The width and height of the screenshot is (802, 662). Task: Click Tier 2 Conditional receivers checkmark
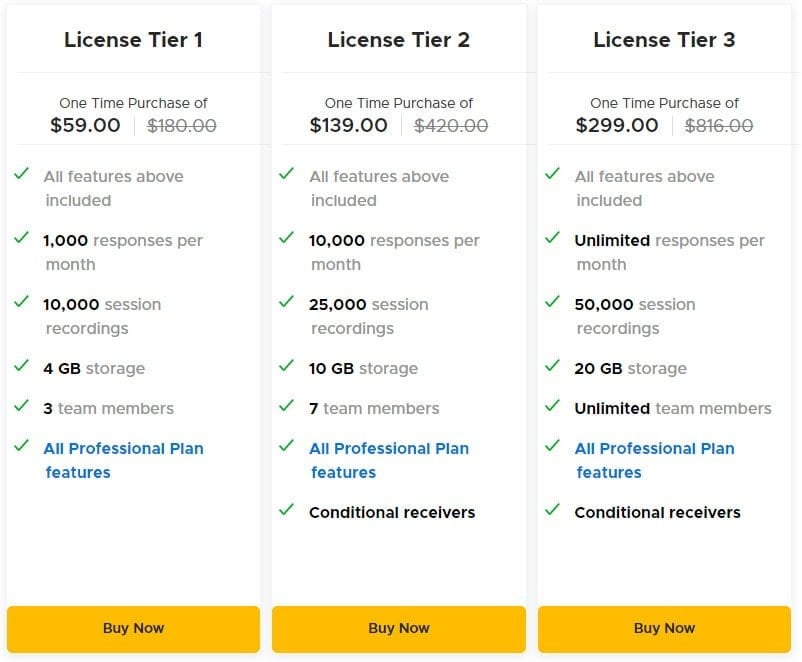[x=287, y=510]
